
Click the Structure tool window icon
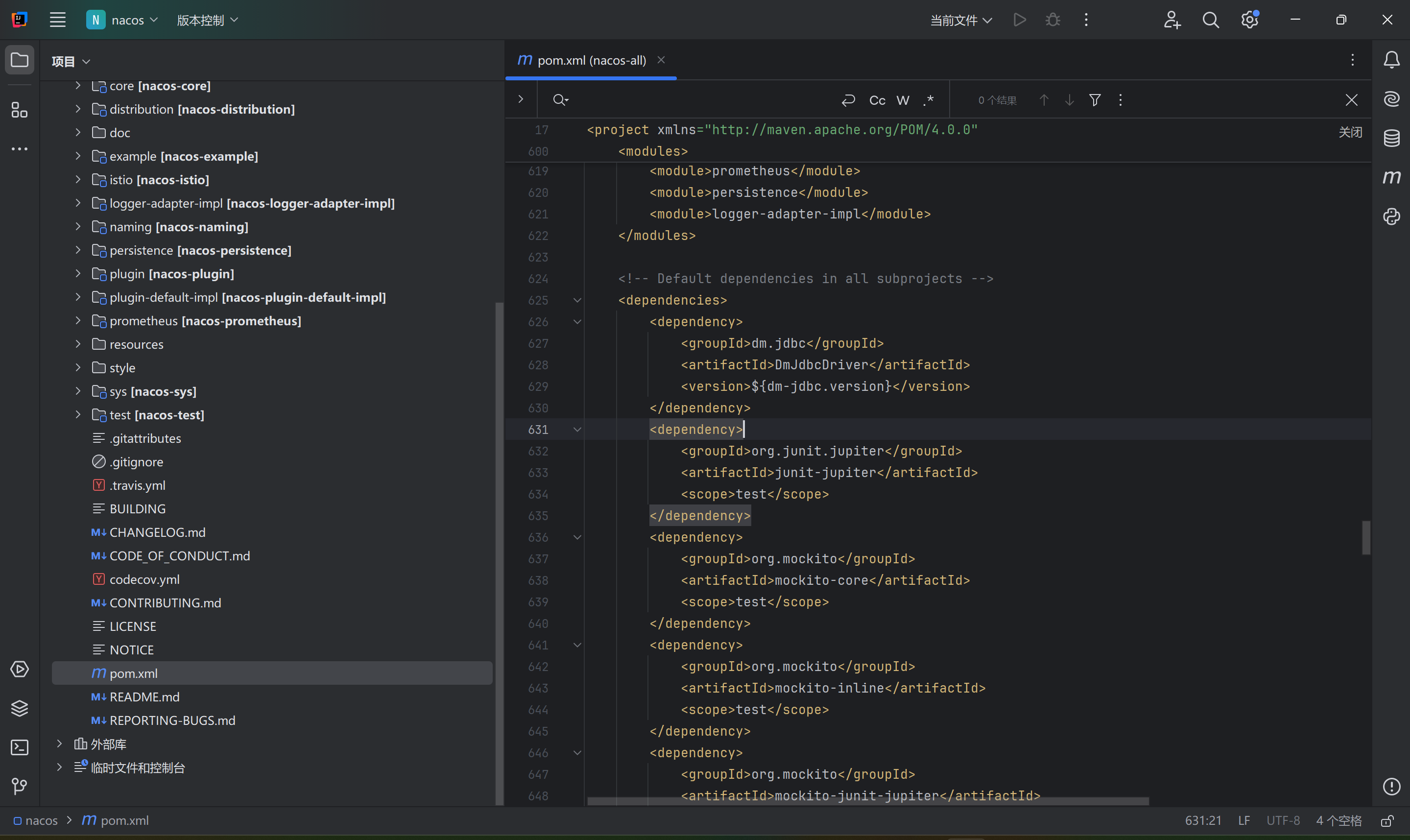tap(20, 110)
